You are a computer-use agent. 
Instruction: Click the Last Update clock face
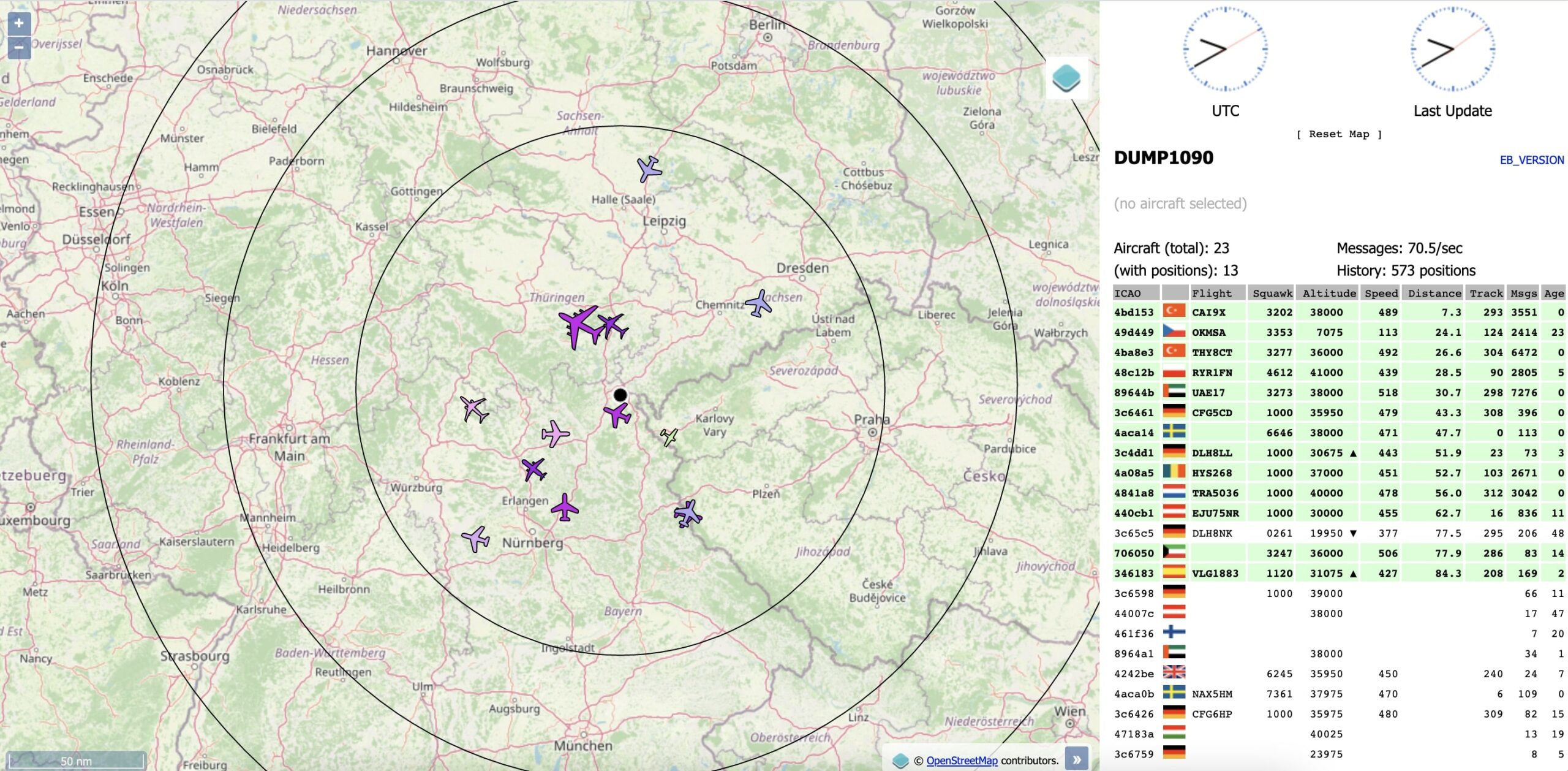(x=1452, y=49)
